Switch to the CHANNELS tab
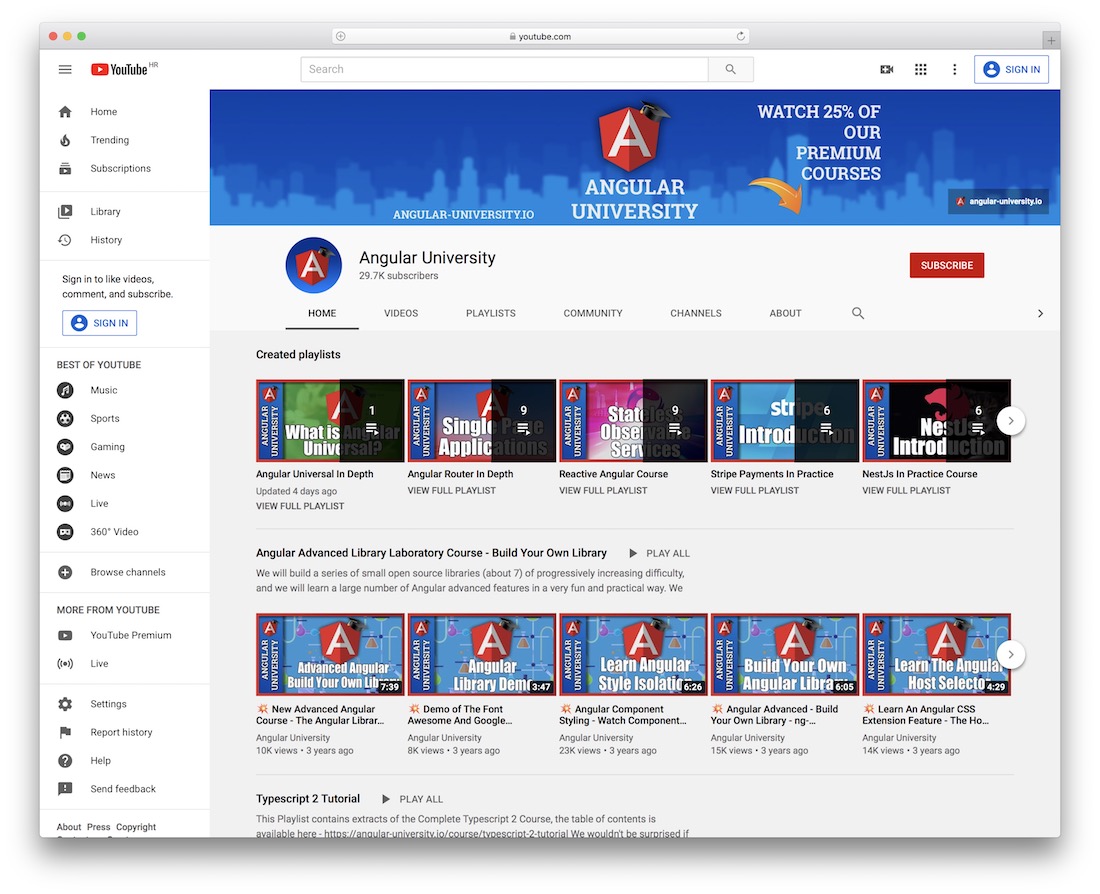The width and height of the screenshot is (1100, 894). [x=696, y=313]
